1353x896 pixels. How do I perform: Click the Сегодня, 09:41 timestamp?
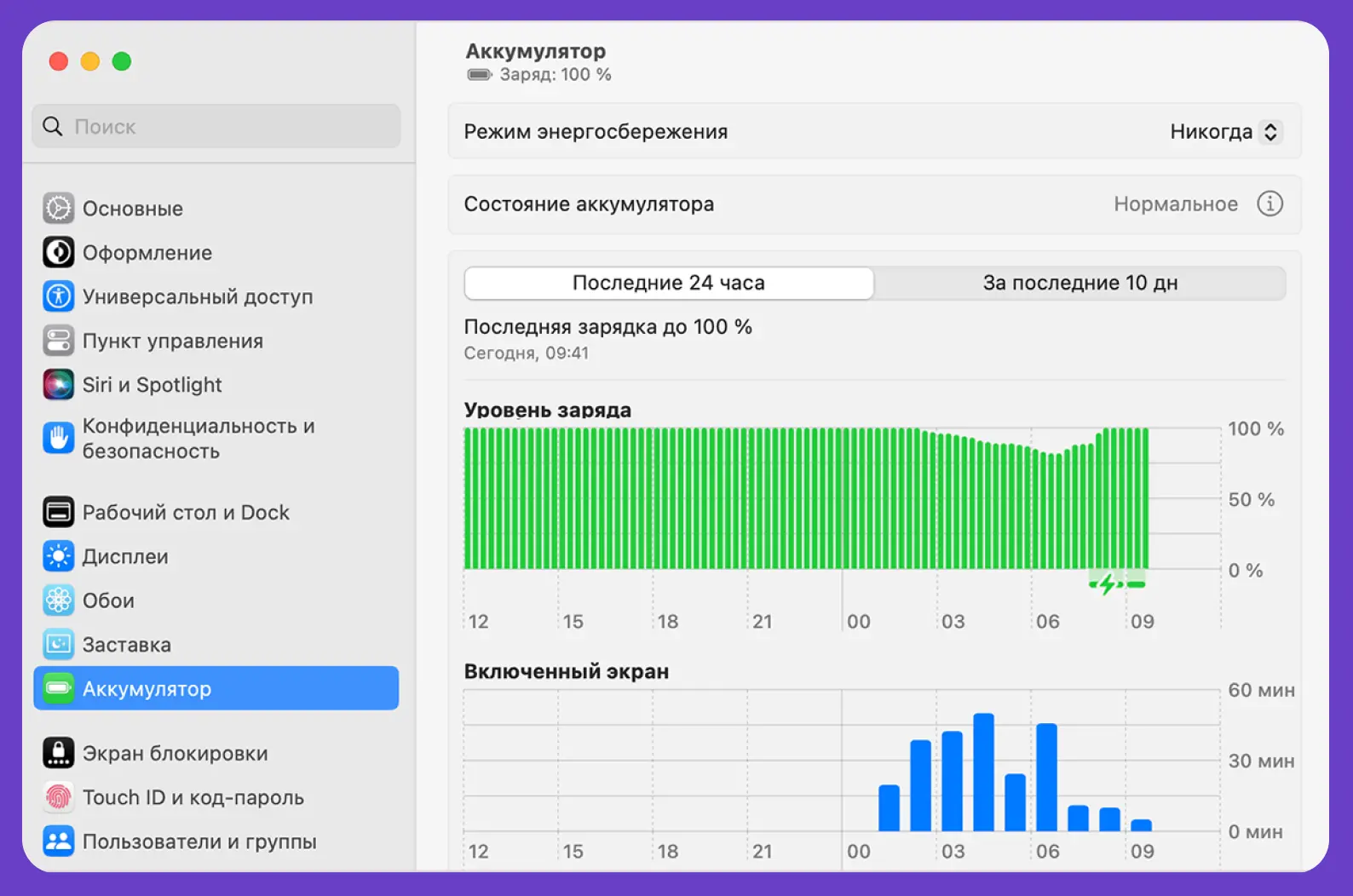tap(527, 353)
